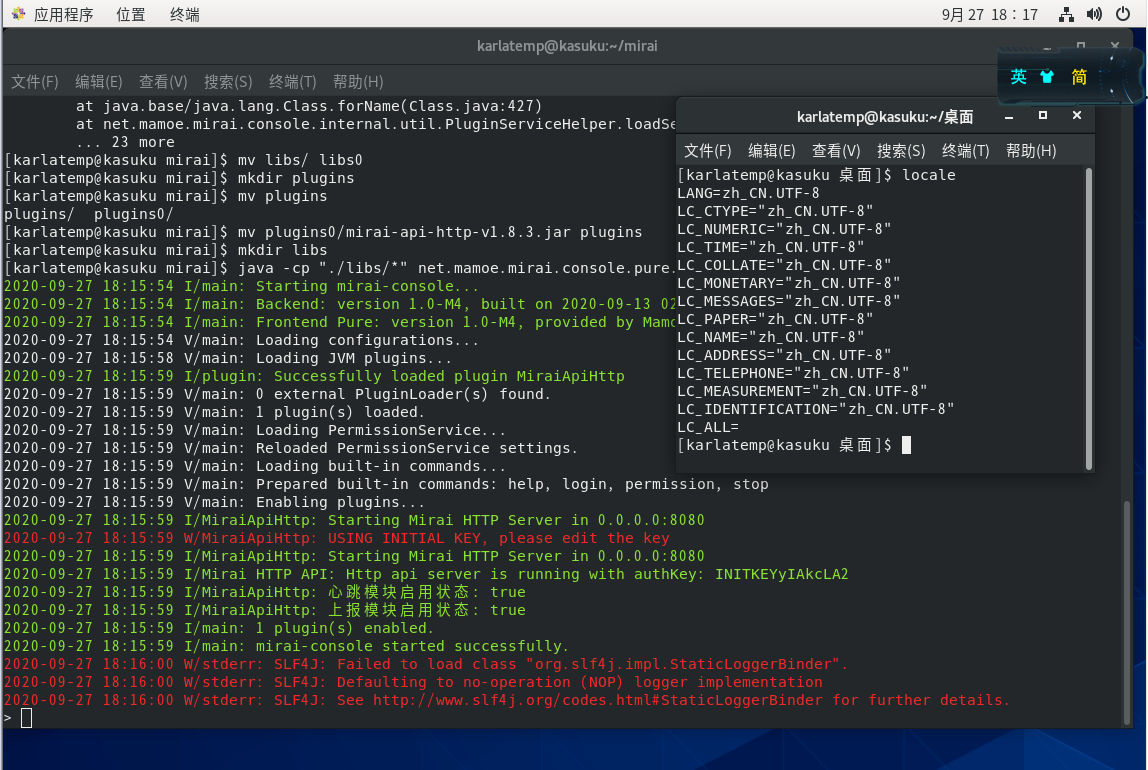Open the fcitx skin t-shirt icon

[x=1049, y=75]
